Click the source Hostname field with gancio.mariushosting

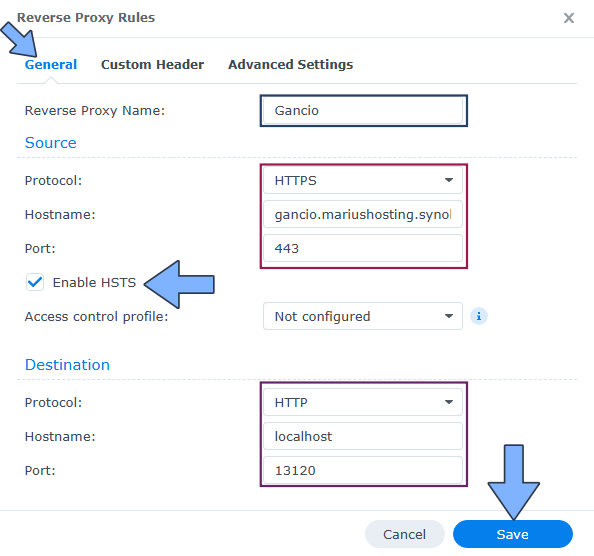click(x=363, y=214)
